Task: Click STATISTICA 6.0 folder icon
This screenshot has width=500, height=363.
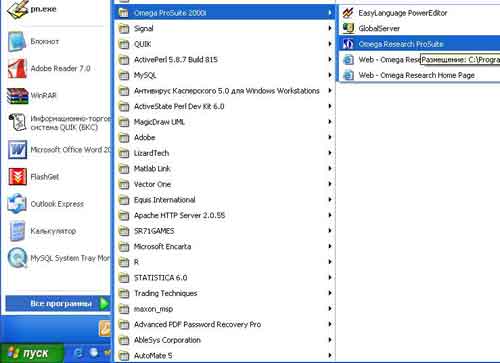Action: click(124, 278)
